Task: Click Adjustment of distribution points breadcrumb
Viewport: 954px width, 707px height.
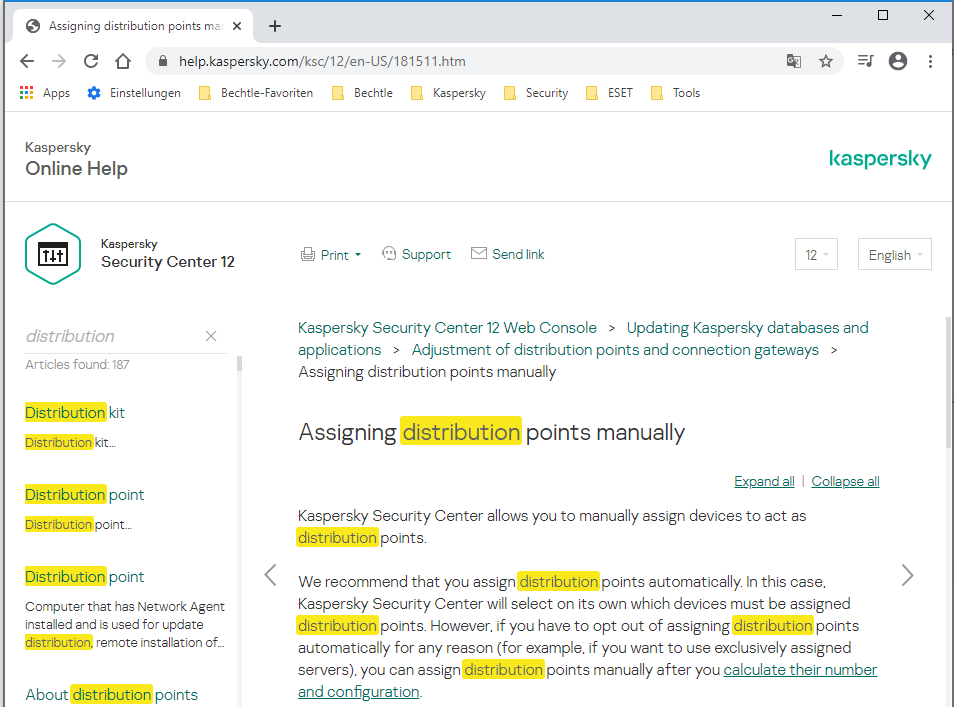Action: click(x=615, y=350)
